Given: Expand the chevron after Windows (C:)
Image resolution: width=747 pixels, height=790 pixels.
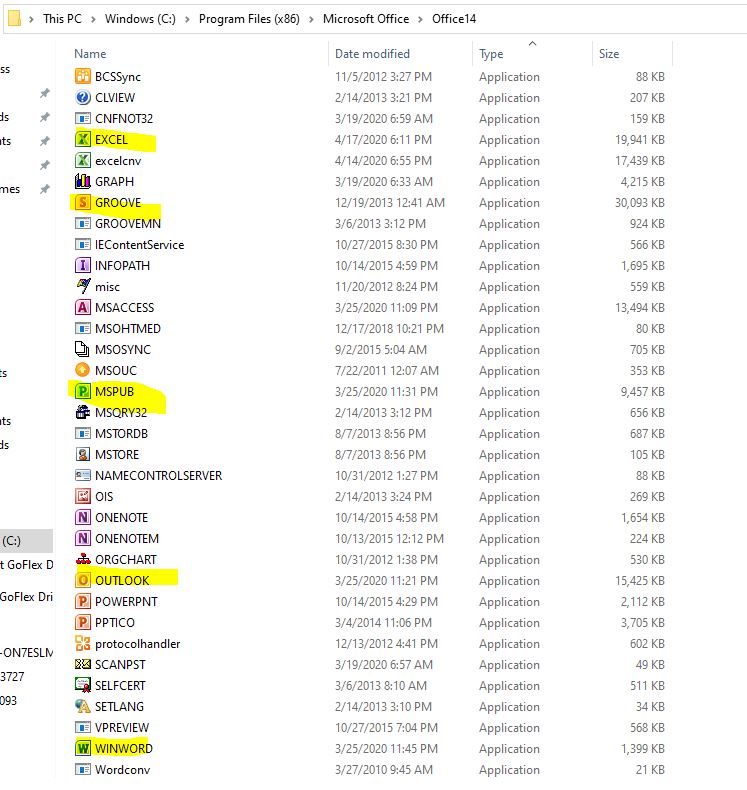Looking at the screenshot, I should click(x=187, y=19).
